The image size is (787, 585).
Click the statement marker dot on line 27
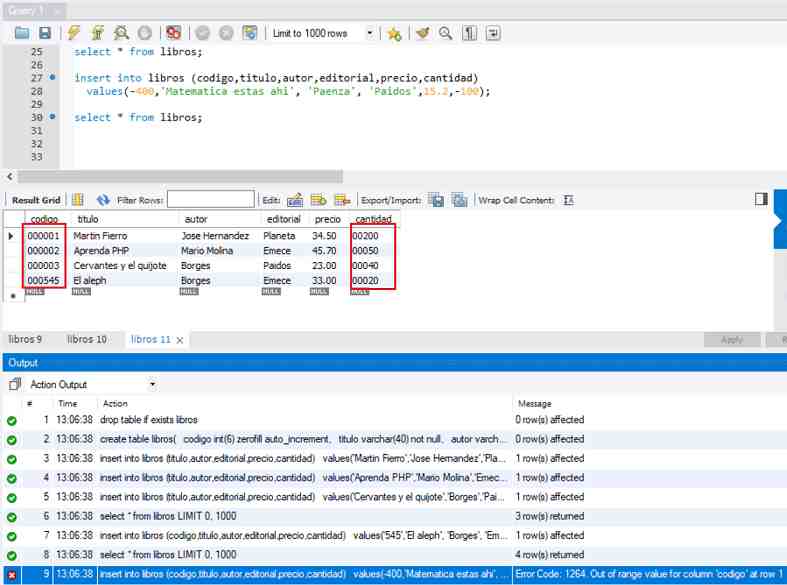pyautogui.click(x=52, y=77)
